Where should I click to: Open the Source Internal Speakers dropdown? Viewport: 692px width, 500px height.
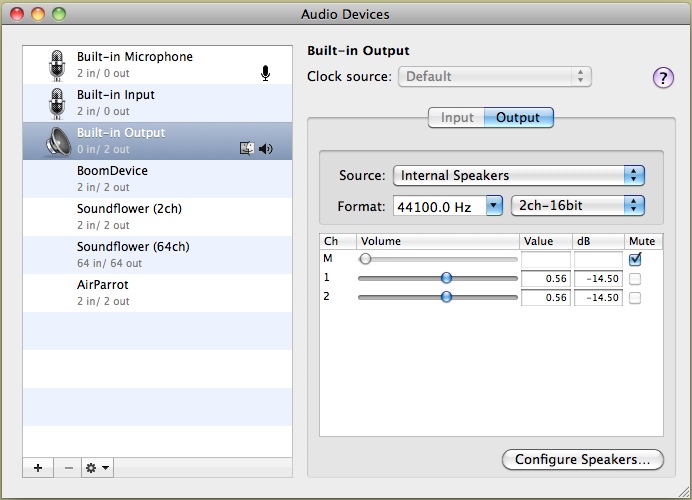point(518,175)
